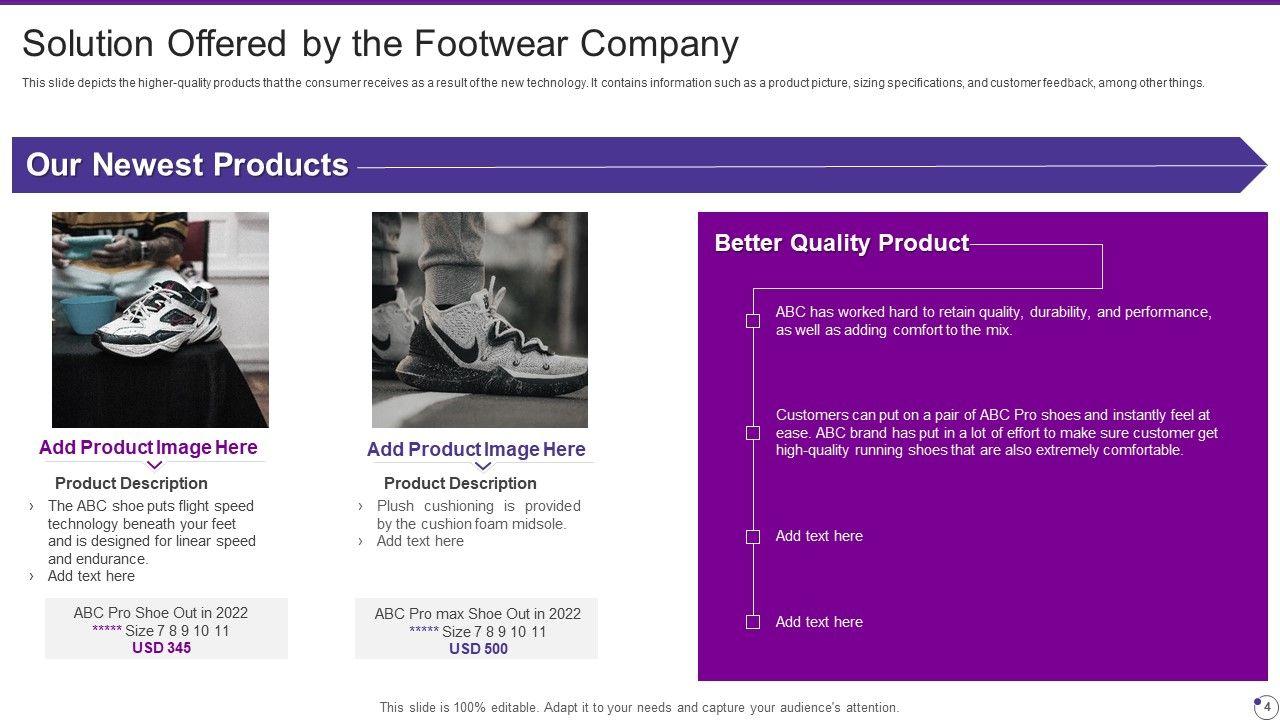
Task: Click the USD 345 price label
Action: [x=161, y=648]
